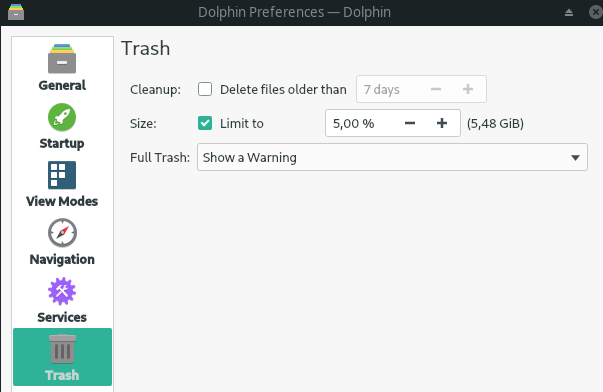603x392 pixels.
Task: Open the General settings page
Action: (62, 67)
